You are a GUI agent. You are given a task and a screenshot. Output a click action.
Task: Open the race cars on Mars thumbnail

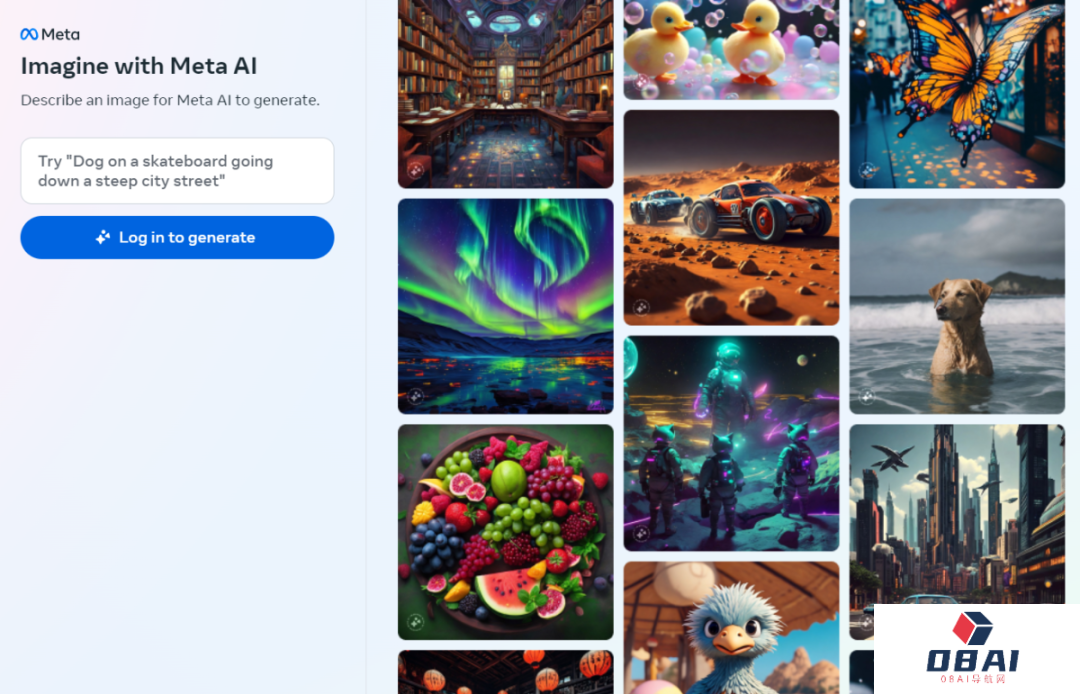tap(731, 218)
